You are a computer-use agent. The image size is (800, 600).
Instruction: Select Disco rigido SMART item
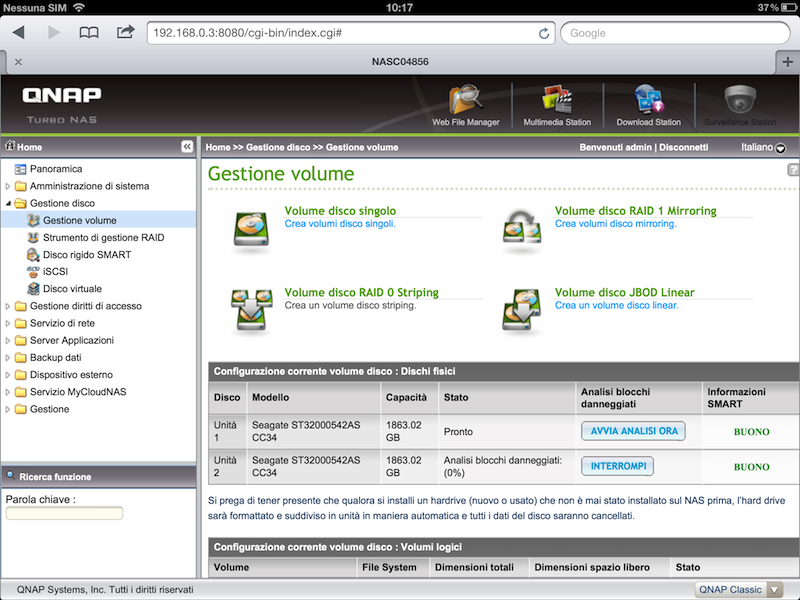[87, 255]
